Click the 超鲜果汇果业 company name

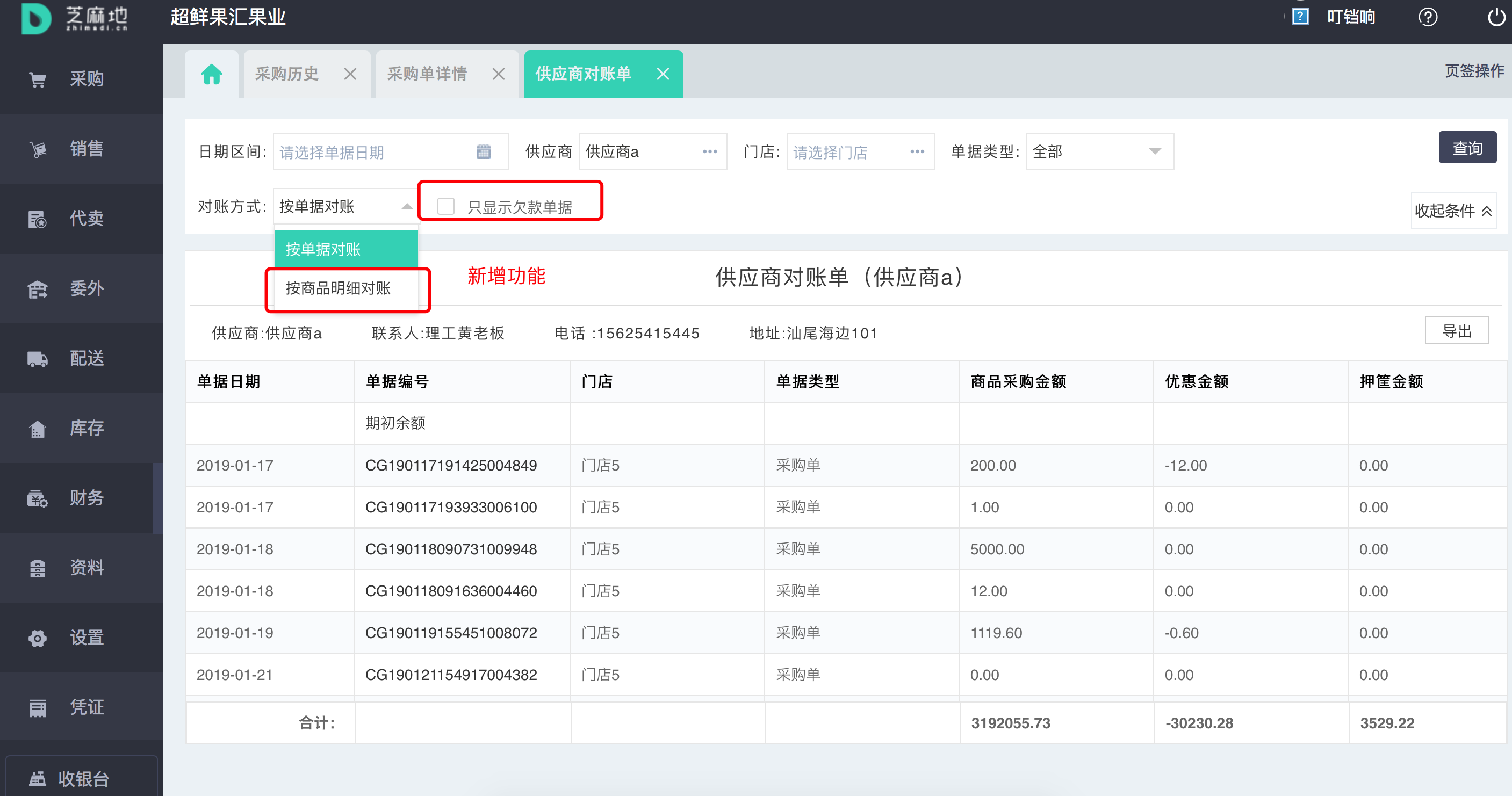coord(228,17)
